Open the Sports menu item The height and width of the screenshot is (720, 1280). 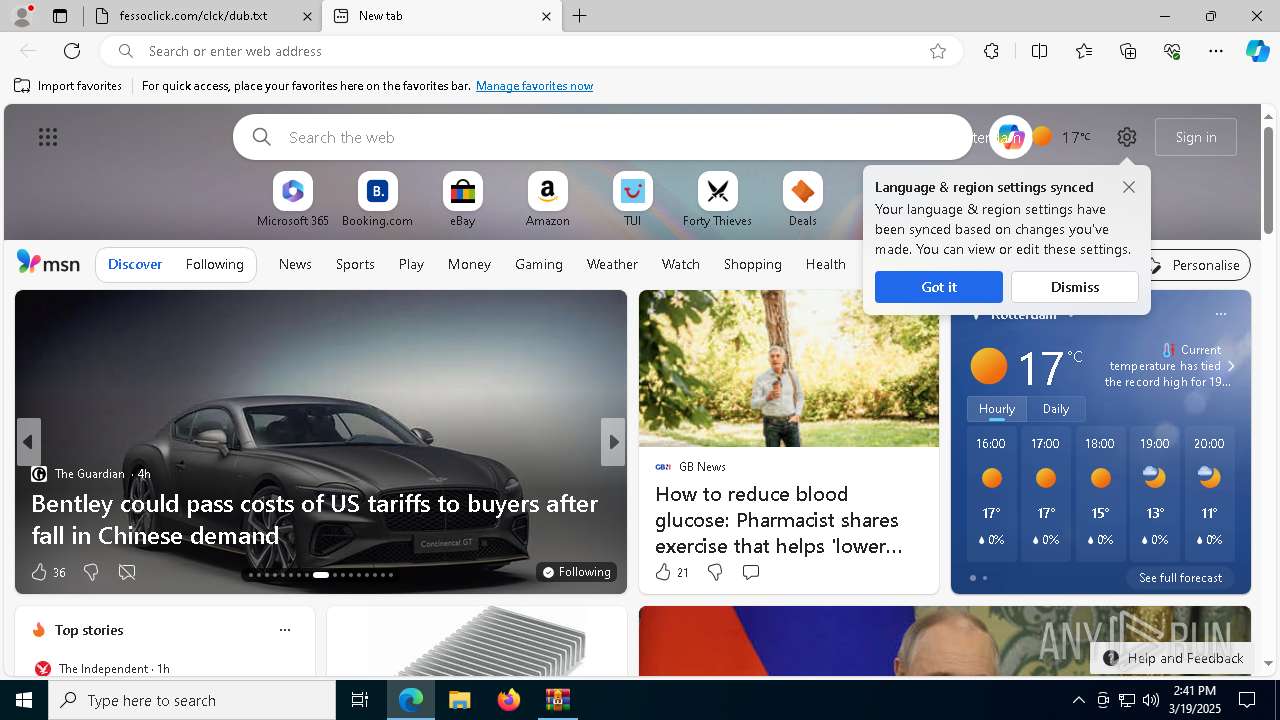[x=355, y=264]
